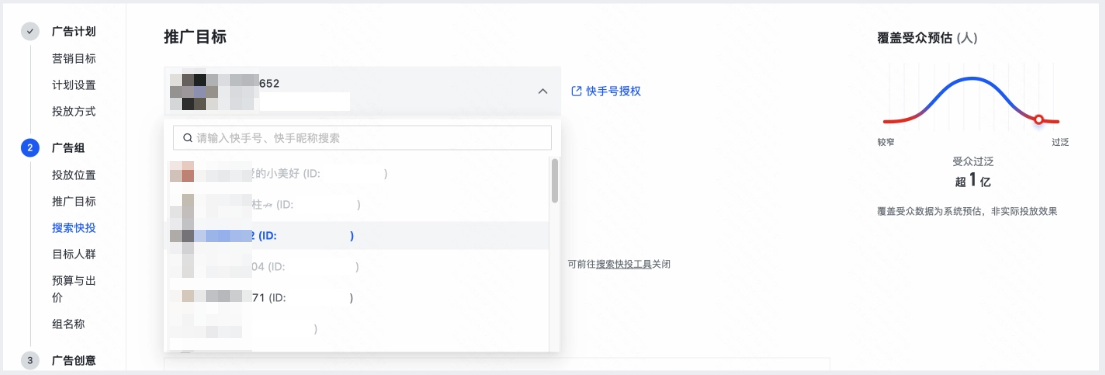Select the step 2 circle for 广告组
Image resolution: width=1105 pixels, height=375 pixels.
tap(30, 148)
